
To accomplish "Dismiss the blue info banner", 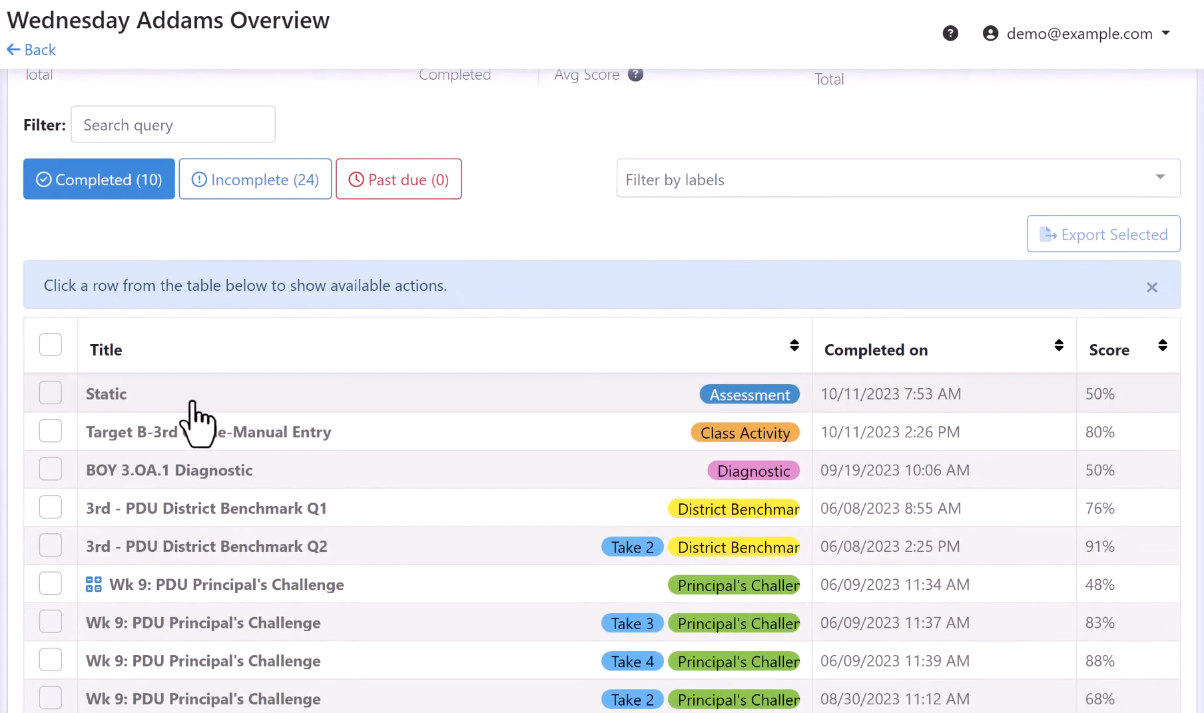I will click(1152, 287).
